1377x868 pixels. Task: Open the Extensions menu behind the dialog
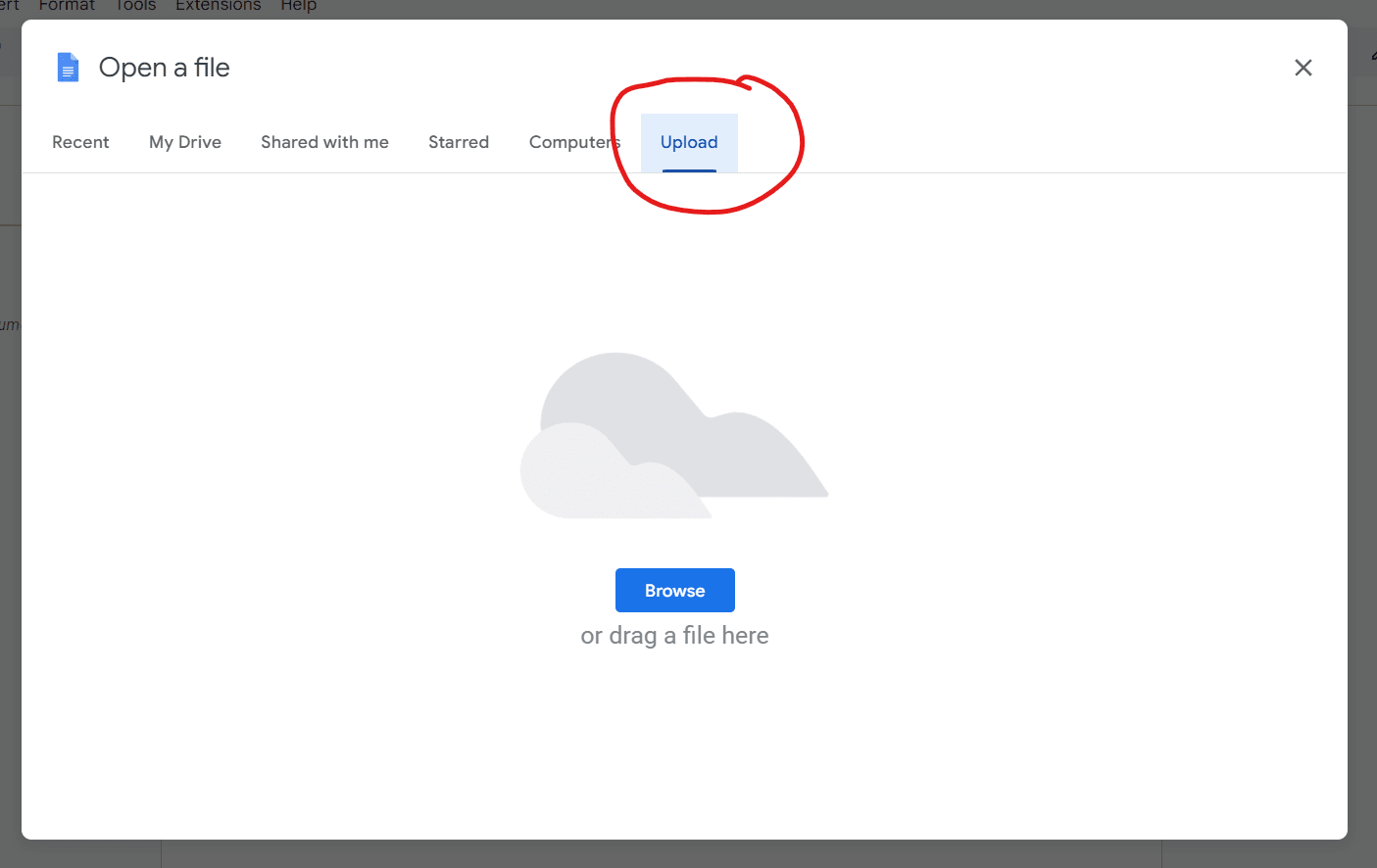(x=218, y=5)
